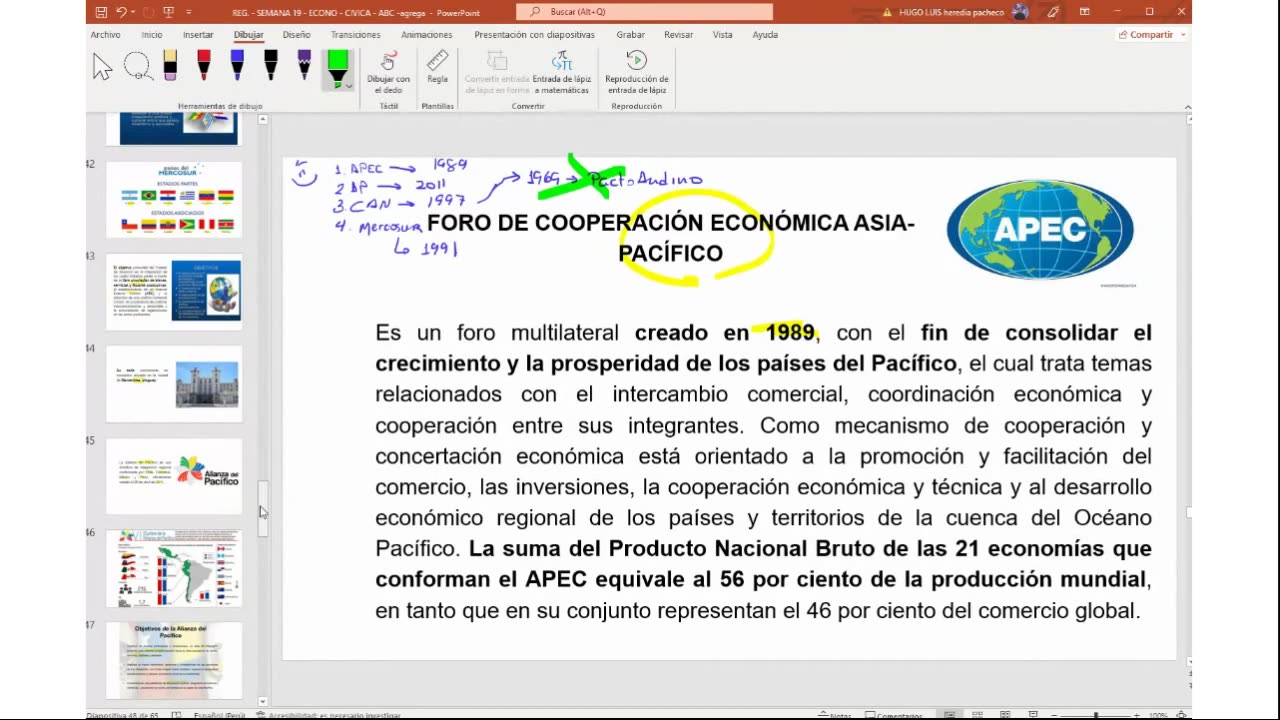Viewport: 1280px width, 720px height.
Task: Click thumbnail panel scroll up arrow
Action: [x=263, y=119]
